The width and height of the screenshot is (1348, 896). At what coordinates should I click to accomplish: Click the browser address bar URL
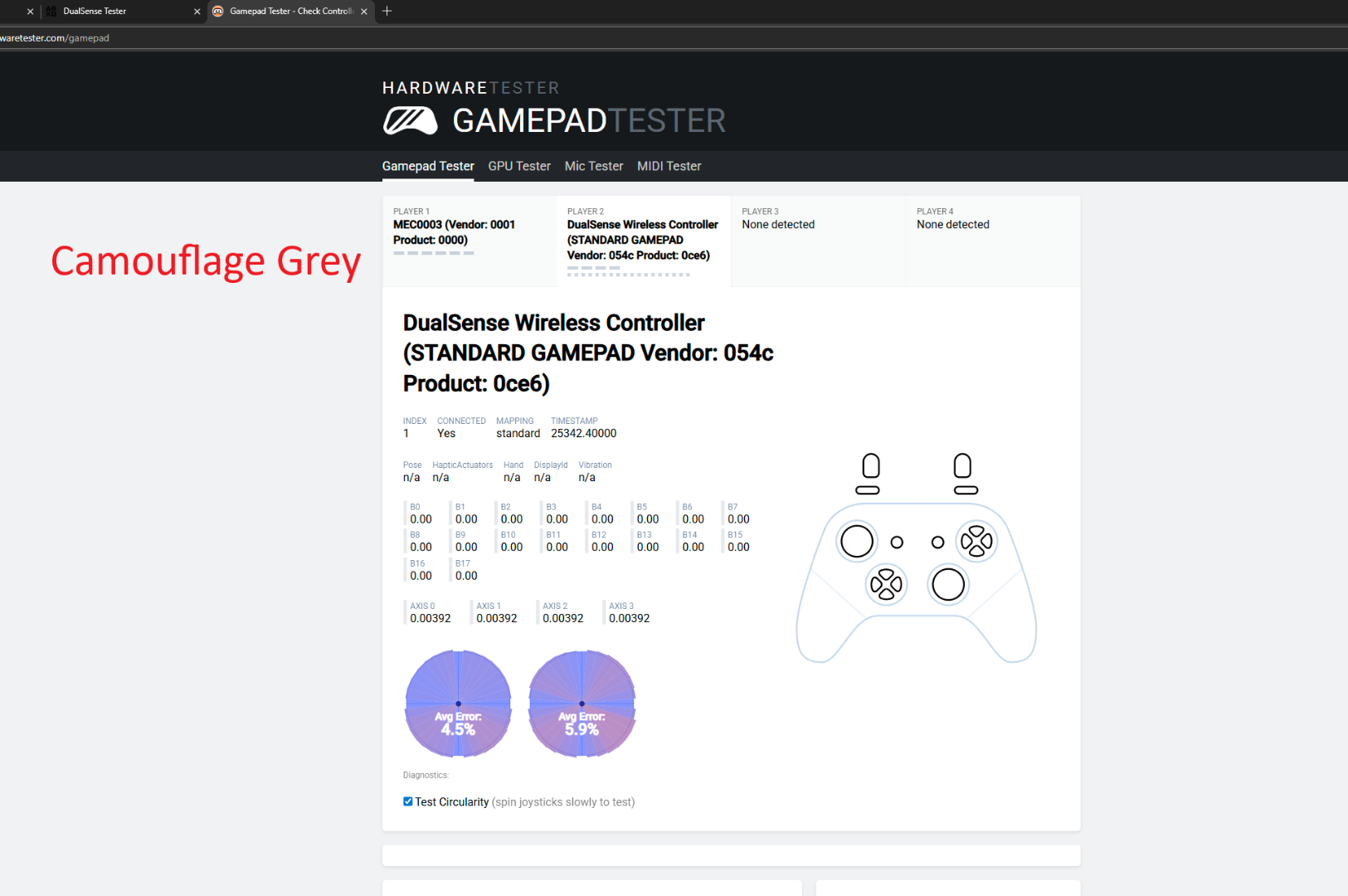[x=55, y=38]
